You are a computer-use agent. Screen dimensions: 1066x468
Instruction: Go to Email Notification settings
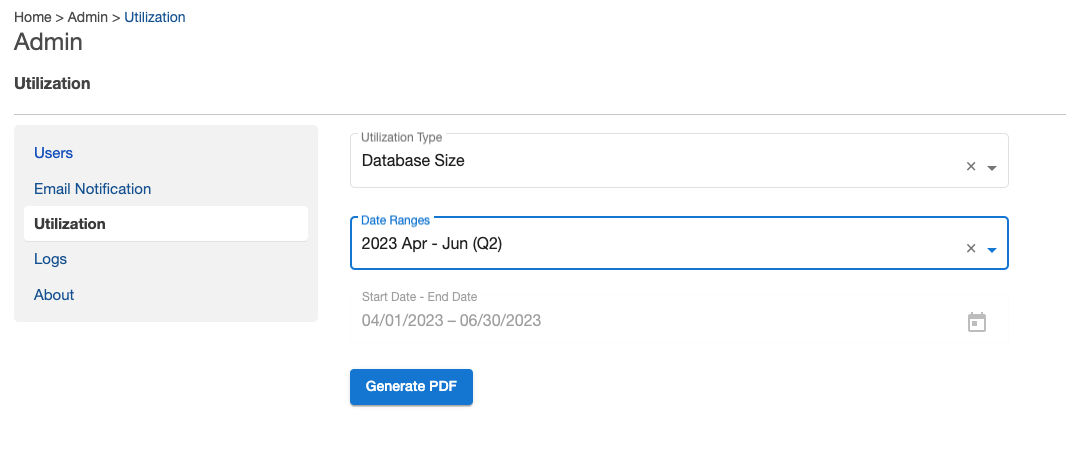92,189
